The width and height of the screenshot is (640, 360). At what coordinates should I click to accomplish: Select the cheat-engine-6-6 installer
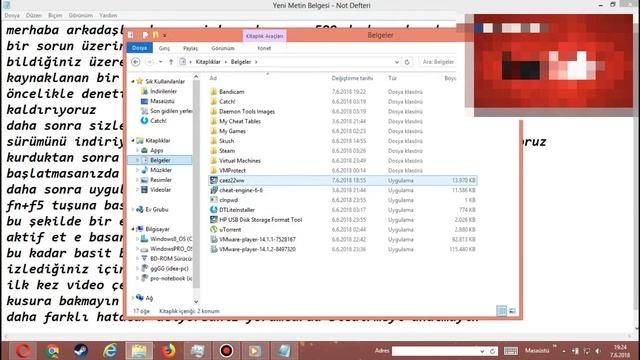pyautogui.click(x=241, y=190)
